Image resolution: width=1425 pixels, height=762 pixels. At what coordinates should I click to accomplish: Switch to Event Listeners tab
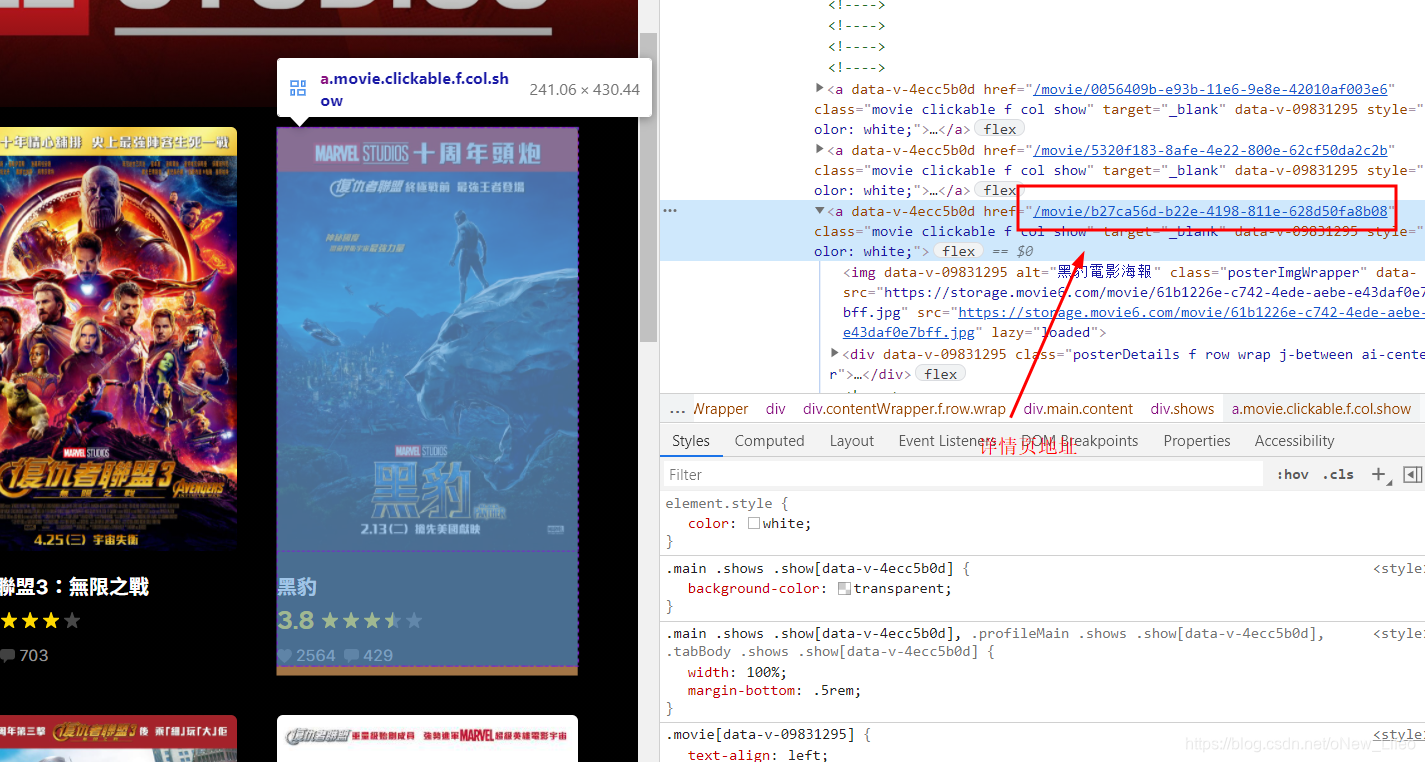click(x=947, y=441)
